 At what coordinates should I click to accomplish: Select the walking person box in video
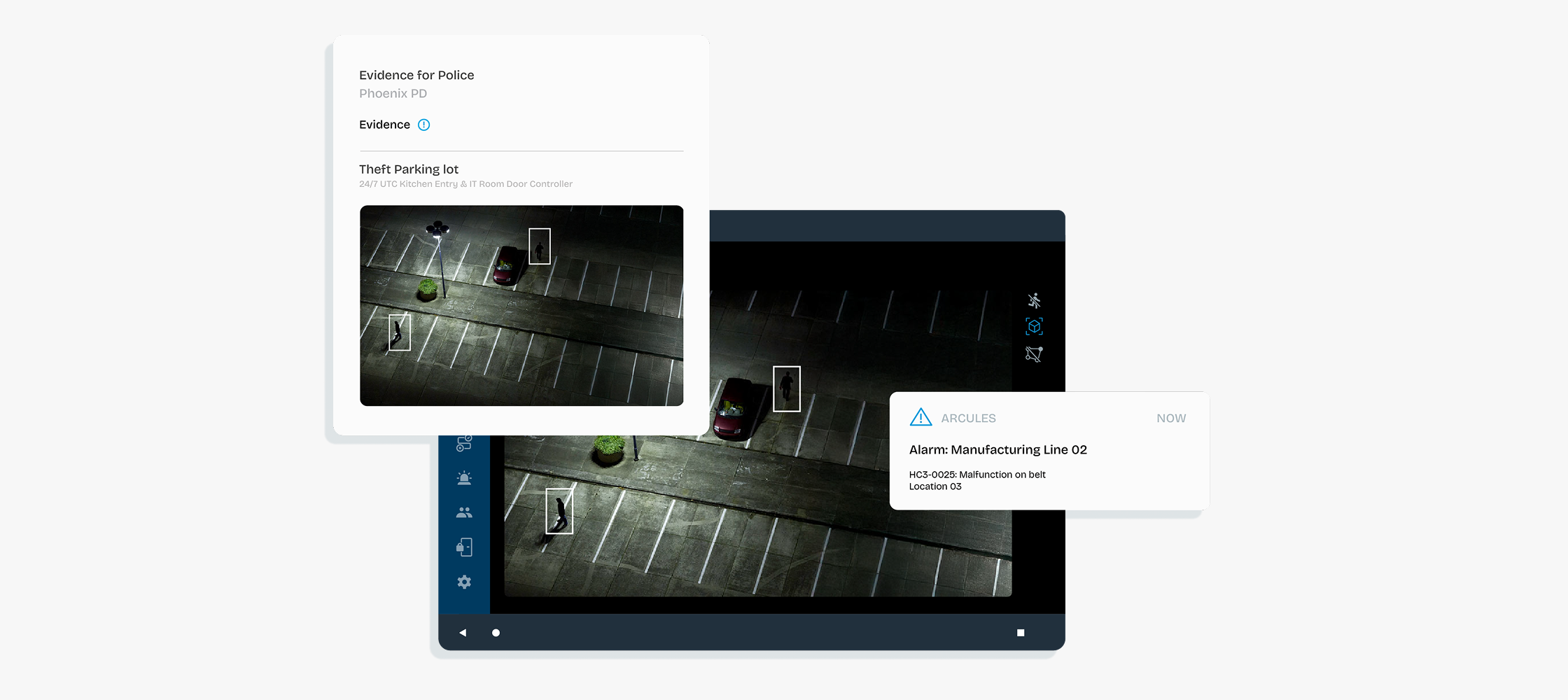click(559, 511)
